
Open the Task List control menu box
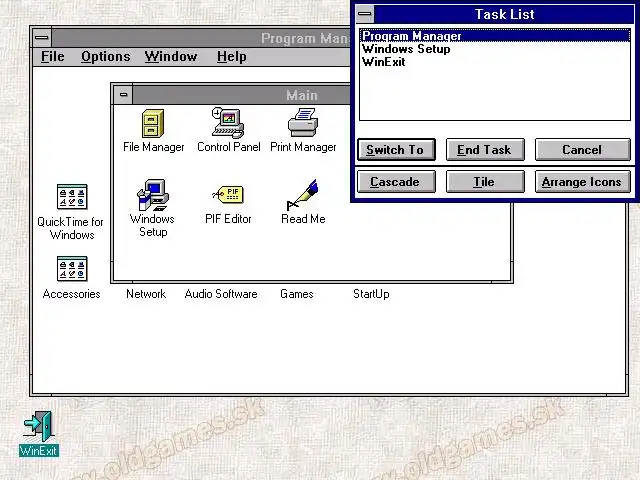coord(364,14)
